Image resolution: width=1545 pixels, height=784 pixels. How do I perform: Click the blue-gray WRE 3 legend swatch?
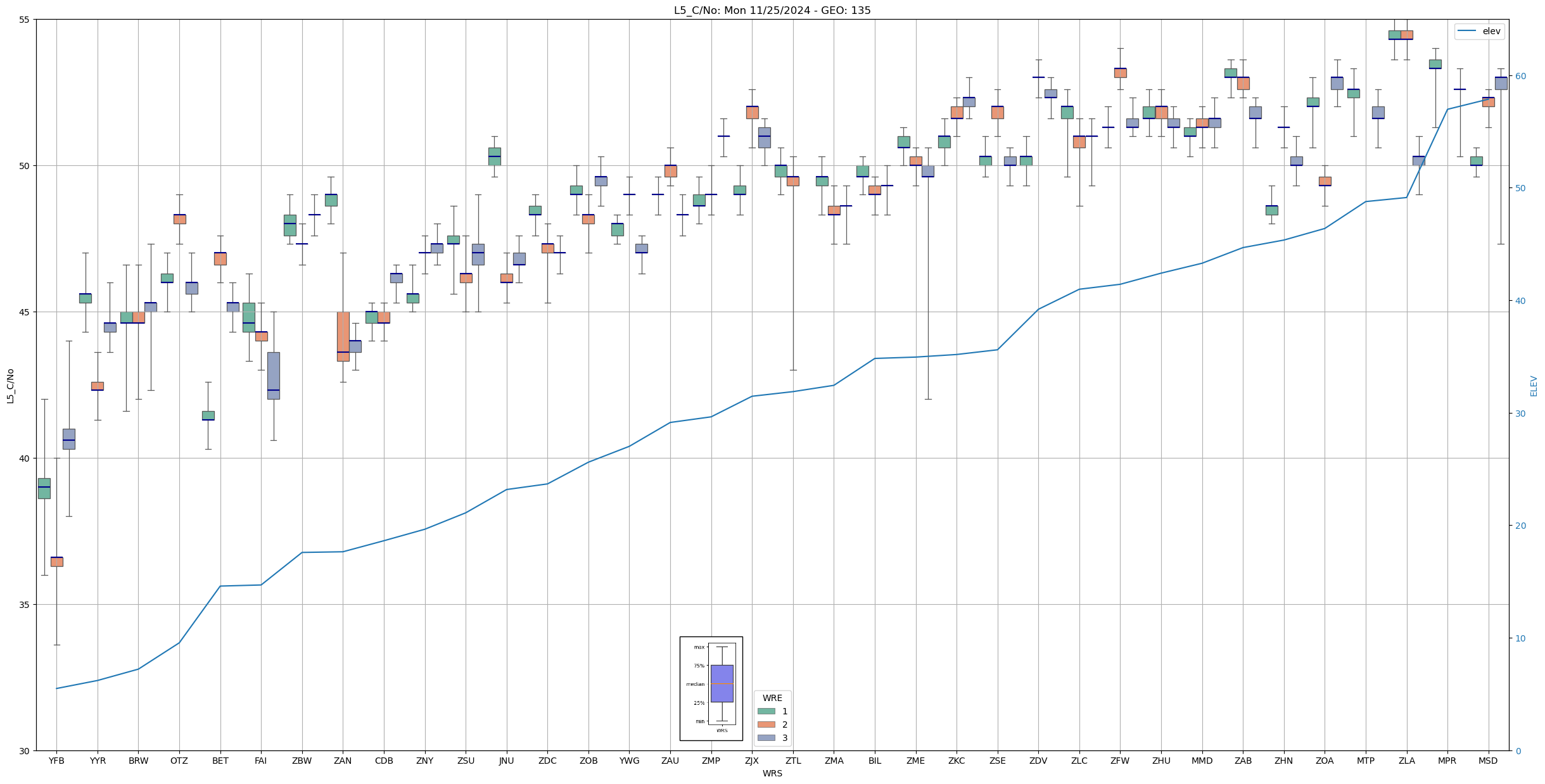coord(766,738)
